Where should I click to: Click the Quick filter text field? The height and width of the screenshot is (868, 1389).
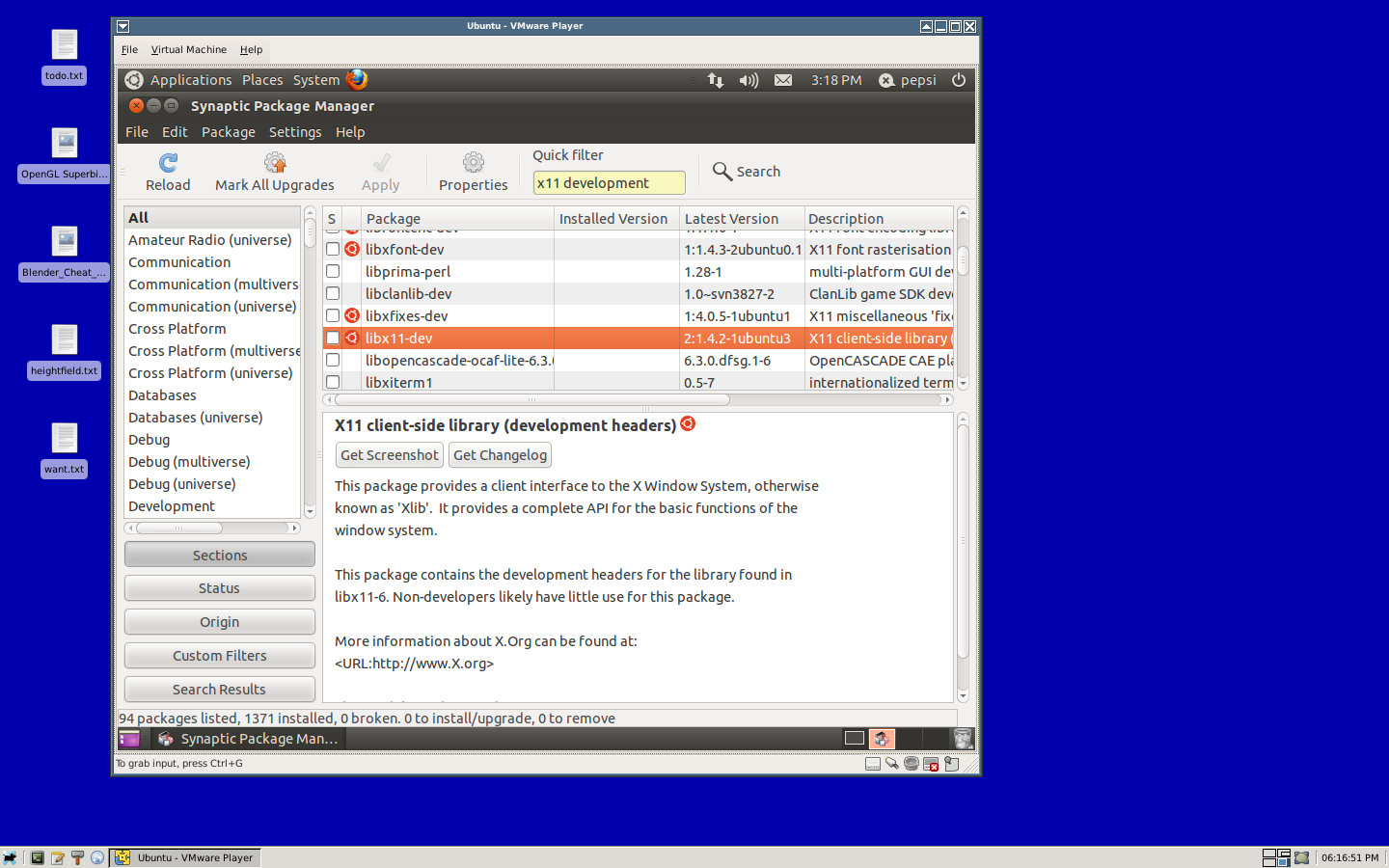609,183
